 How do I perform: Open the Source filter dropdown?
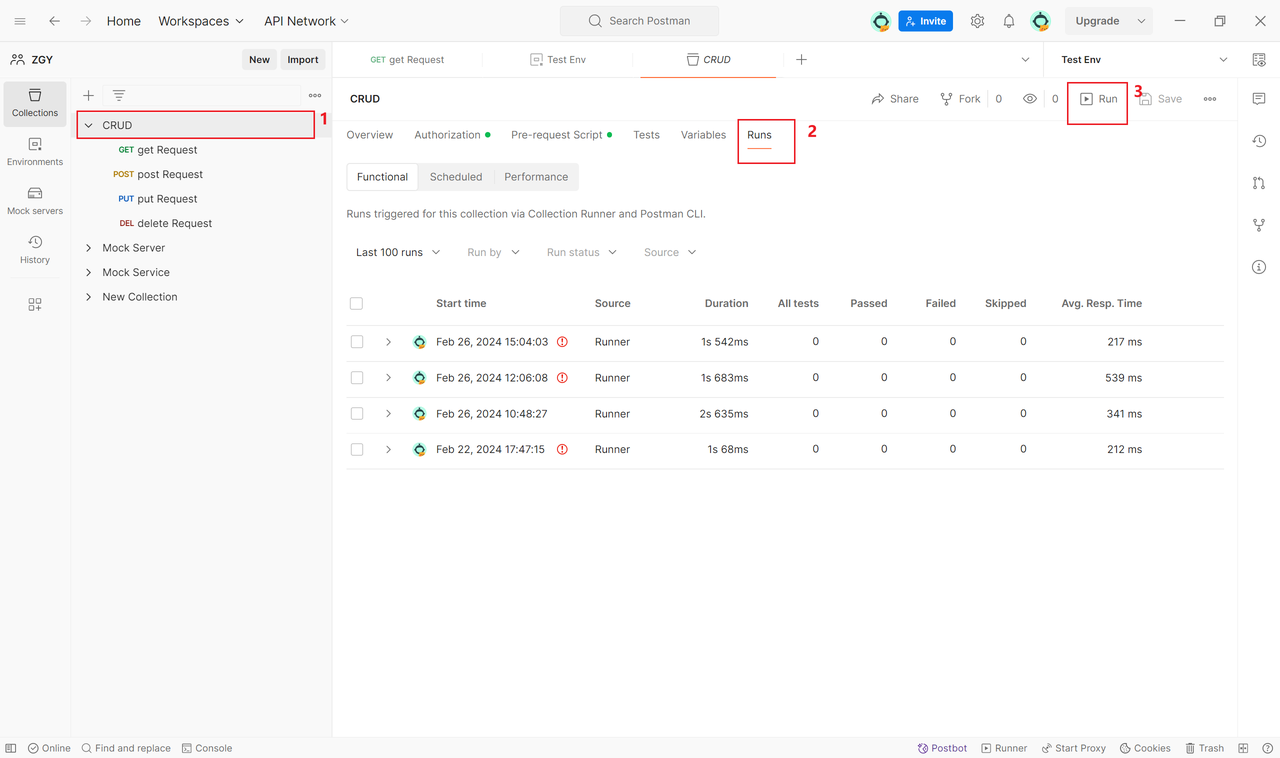[670, 252]
